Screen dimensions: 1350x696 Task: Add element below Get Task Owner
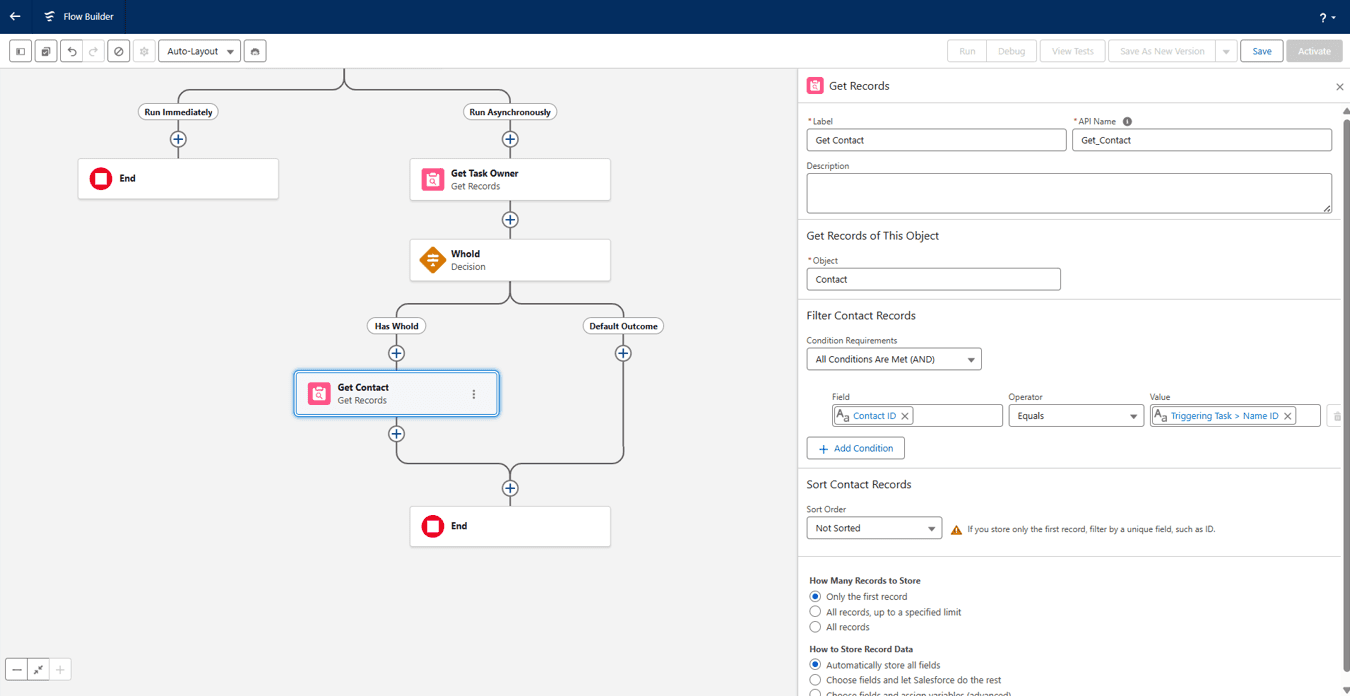click(x=510, y=220)
